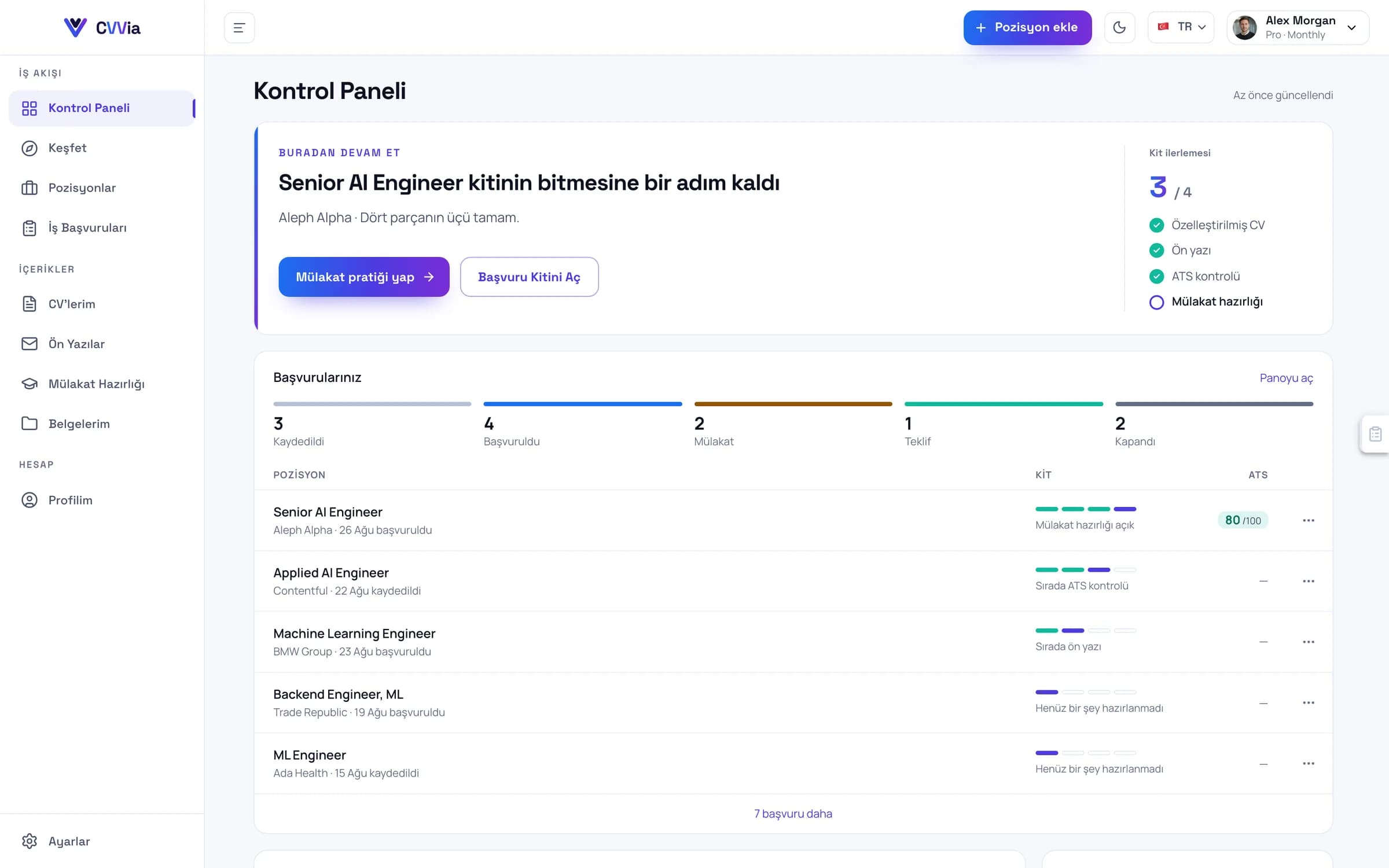Select the Mülakat stage with count 2
The height and width of the screenshot is (868, 1389).
coord(793,425)
